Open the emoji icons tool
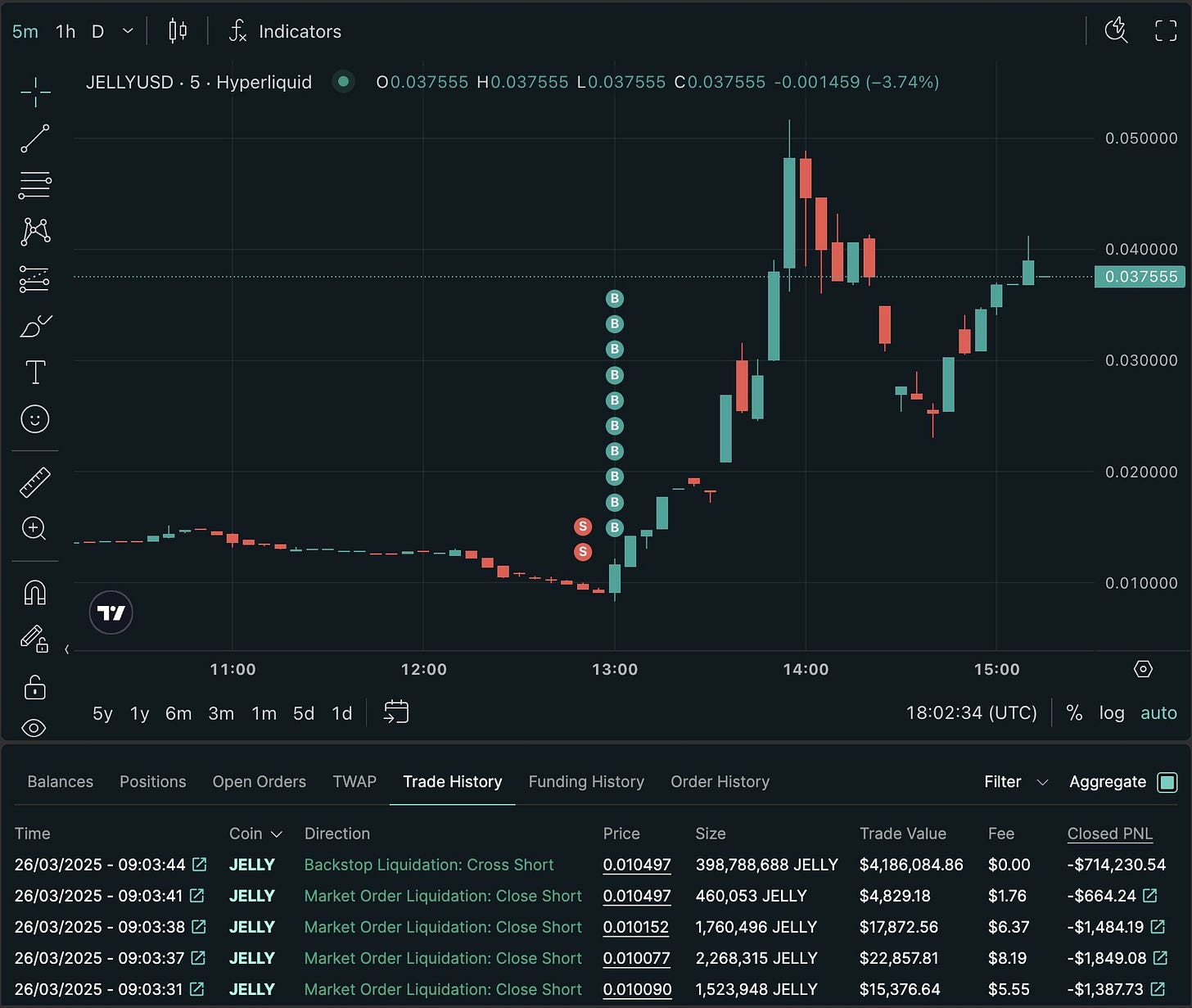The height and width of the screenshot is (1008, 1192). 35,419
